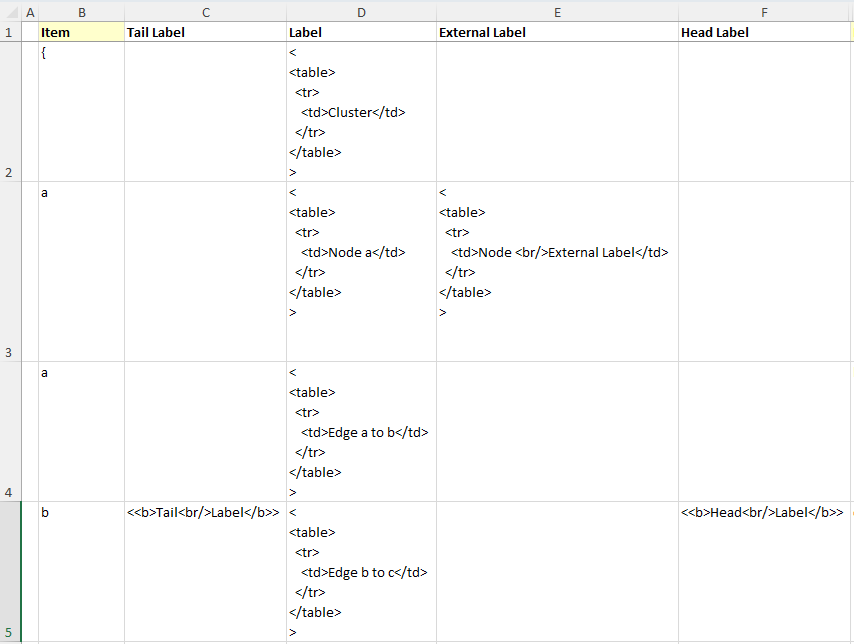Viewport: 854px width, 644px height.
Task: Select column D header
Action: pos(361,11)
